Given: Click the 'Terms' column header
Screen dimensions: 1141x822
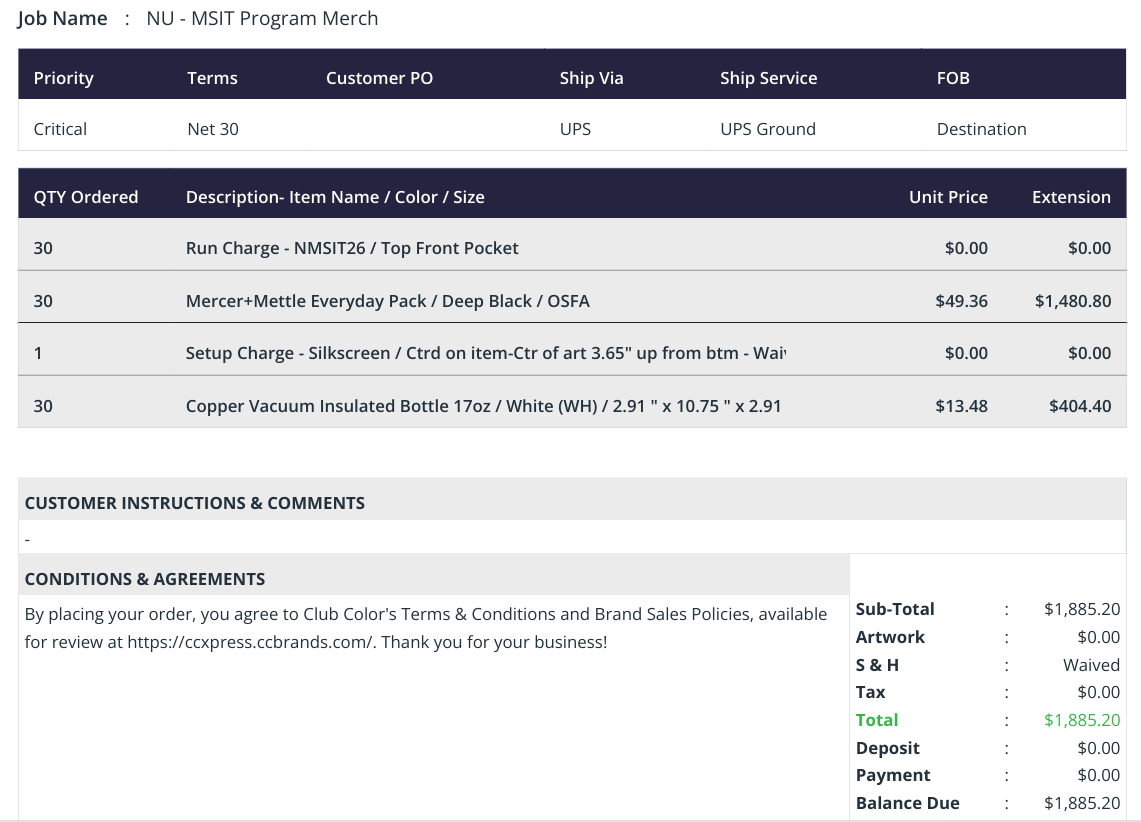Looking at the screenshot, I should point(212,78).
